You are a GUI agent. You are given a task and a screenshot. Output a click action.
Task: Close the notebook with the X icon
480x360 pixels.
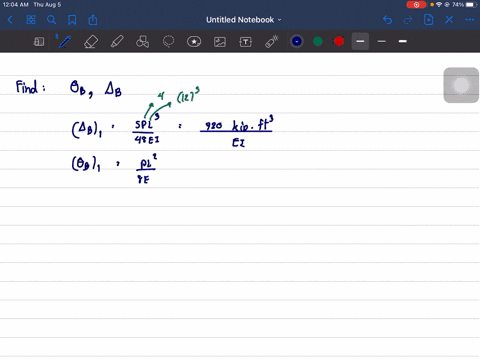point(449,20)
